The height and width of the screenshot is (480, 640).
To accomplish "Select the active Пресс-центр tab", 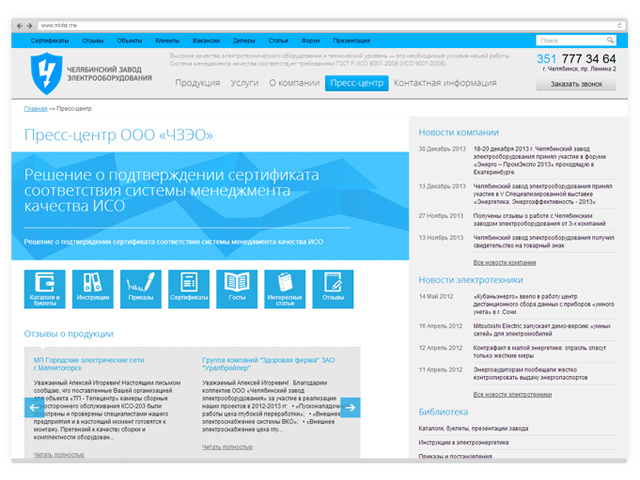I will coord(357,83).
